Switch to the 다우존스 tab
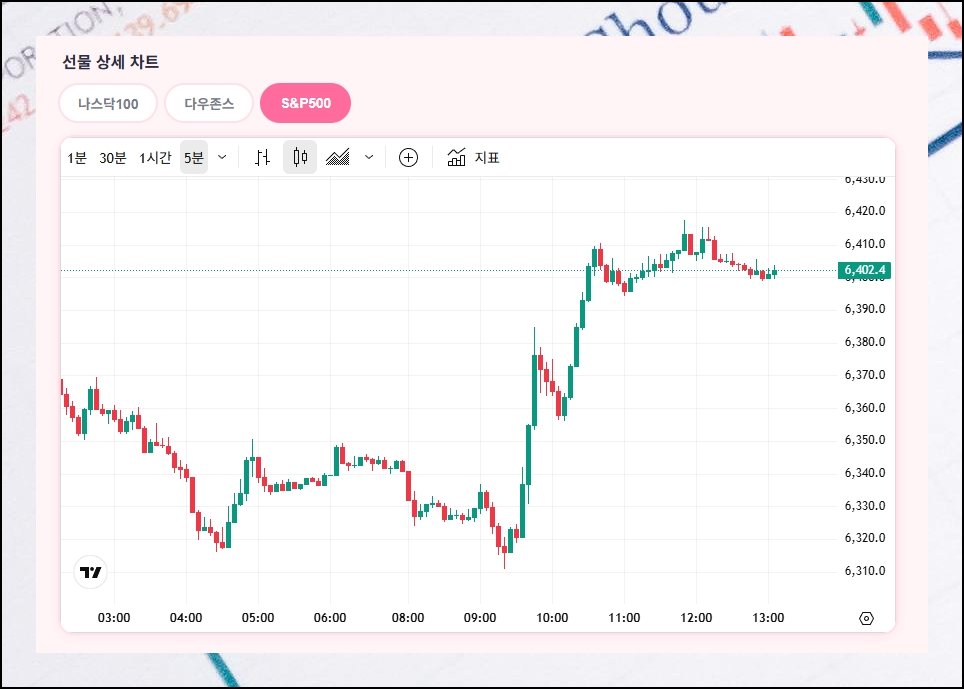 [x=209, y=103]
